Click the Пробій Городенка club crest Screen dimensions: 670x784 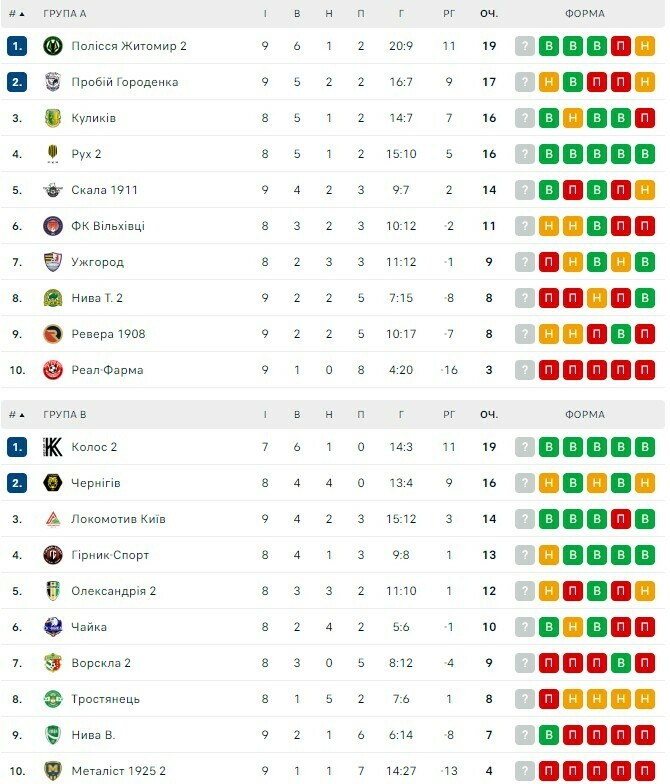click(53, 82)
